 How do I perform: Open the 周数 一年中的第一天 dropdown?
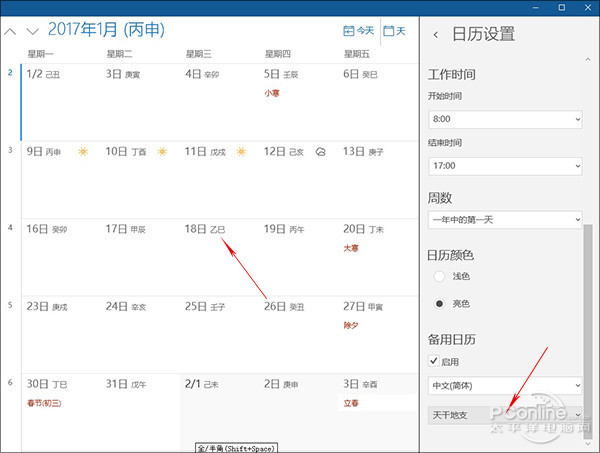[505, 220]
